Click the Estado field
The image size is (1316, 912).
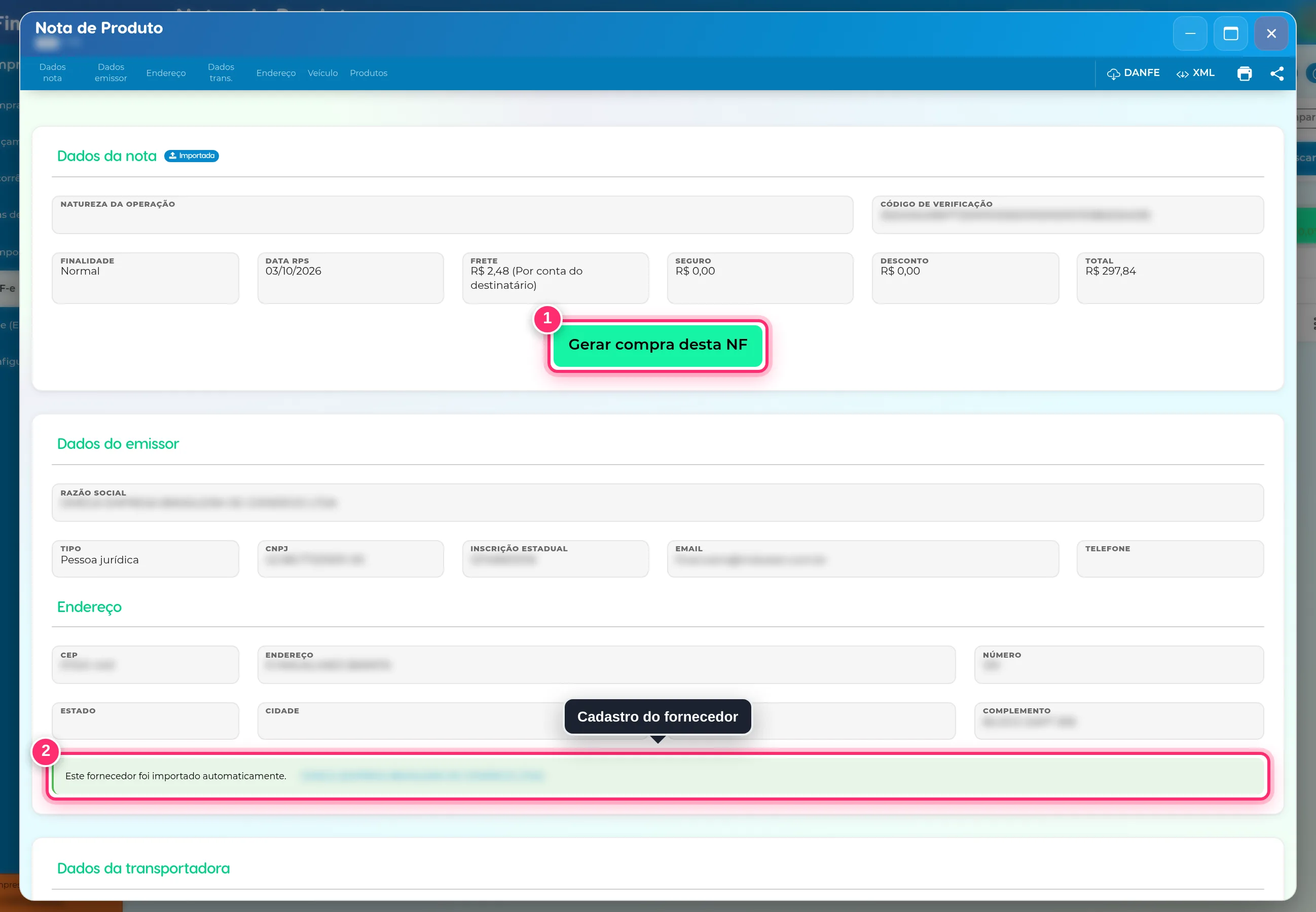[x=145, y=721]
